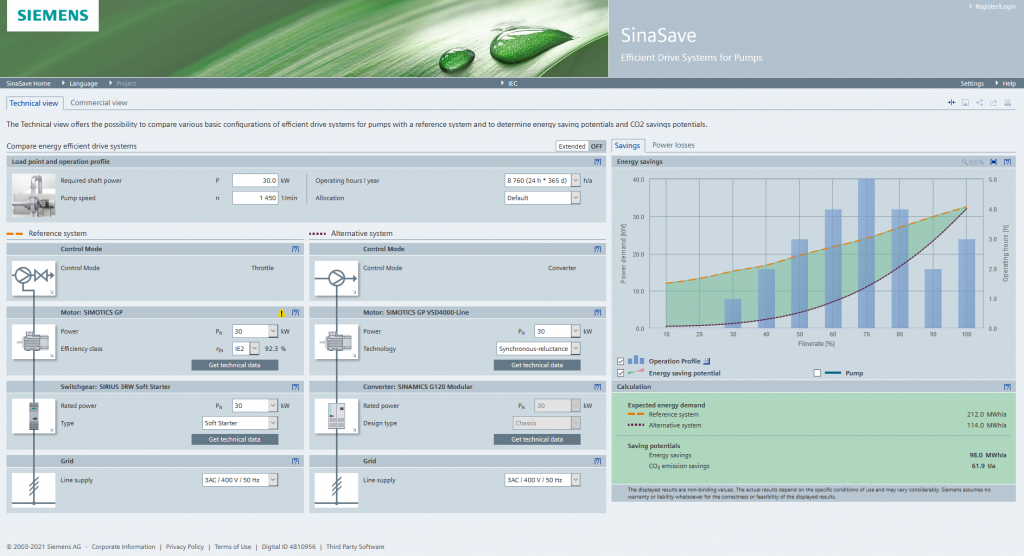1024x556 pixels.
Task: Open the Terms of Use link
Action: (x=232, y=547)
